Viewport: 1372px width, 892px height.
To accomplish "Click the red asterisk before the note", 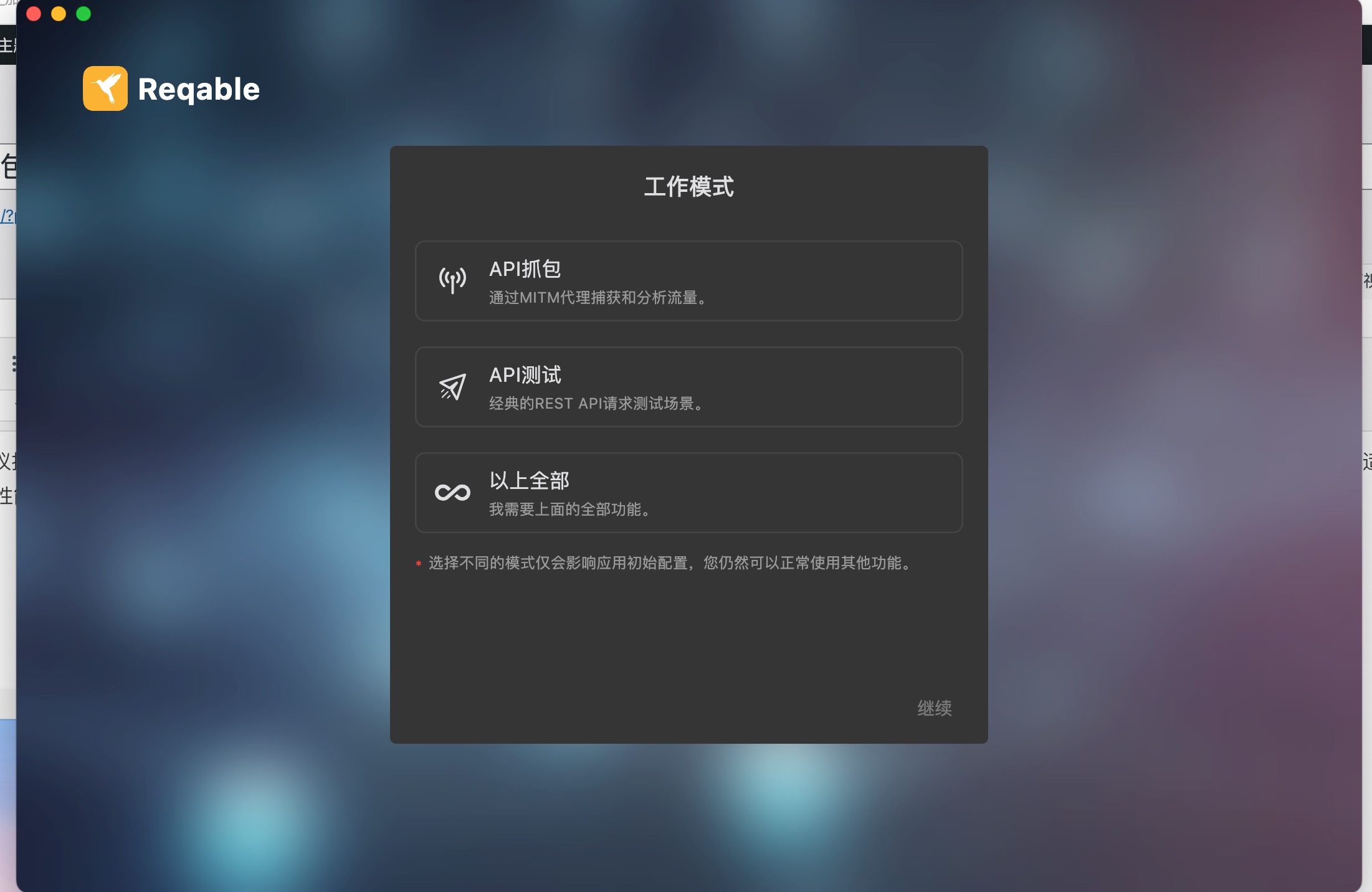I will [x=419, y=564].
